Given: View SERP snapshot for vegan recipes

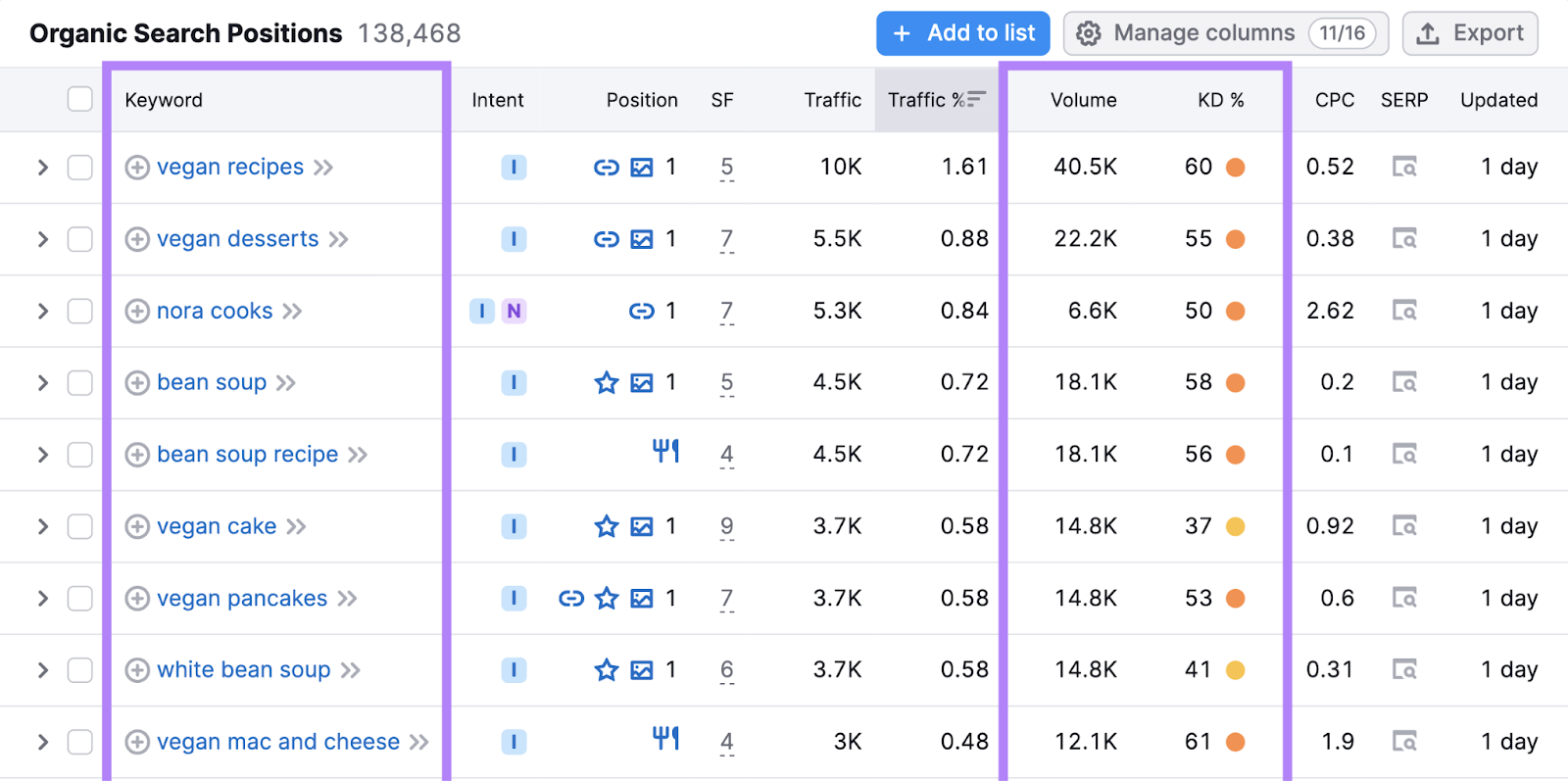Looking at the screenshot, I should coord(1404,168).
